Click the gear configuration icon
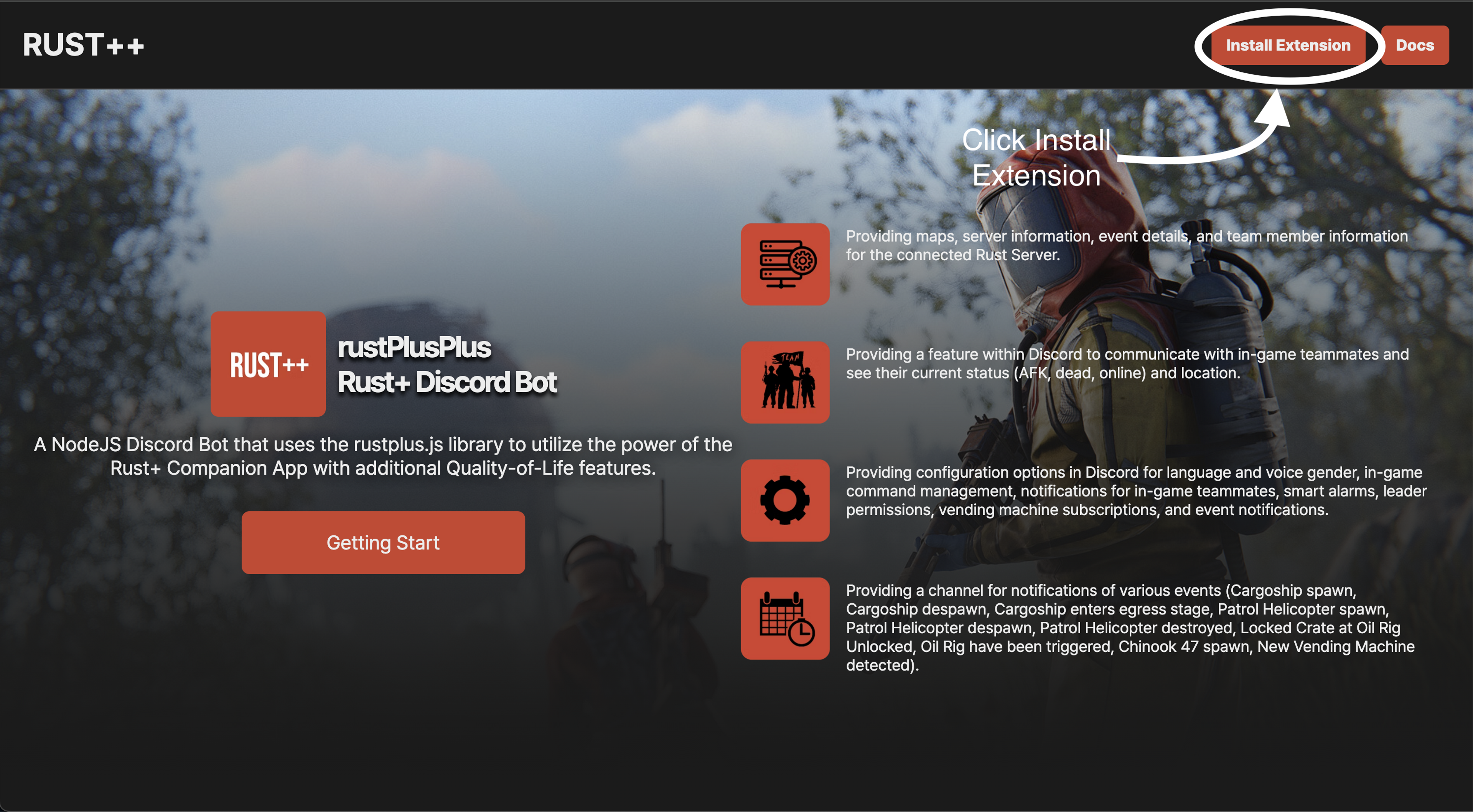Screen dimensions: 1473x812 pyautogui.click(x=785, y=500)
